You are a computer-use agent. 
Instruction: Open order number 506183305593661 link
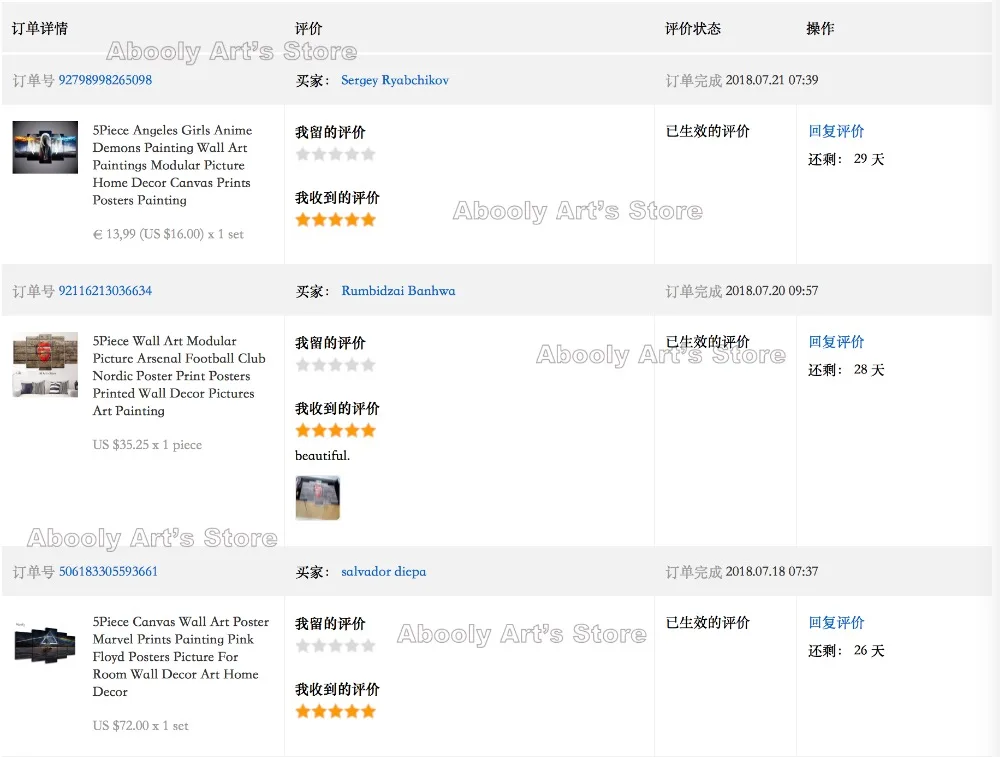(108, 572)
